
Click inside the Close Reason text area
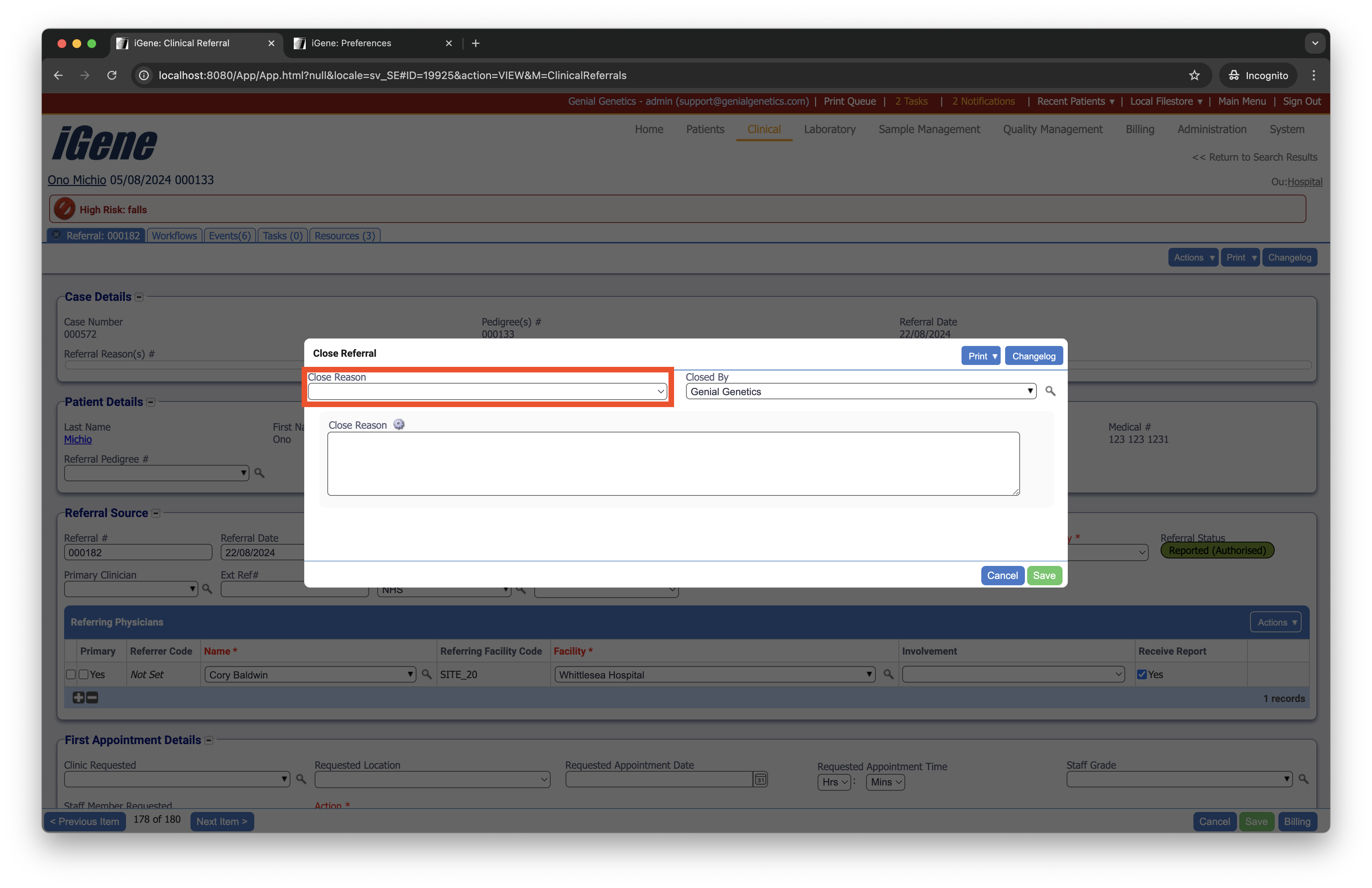point(673,464)
